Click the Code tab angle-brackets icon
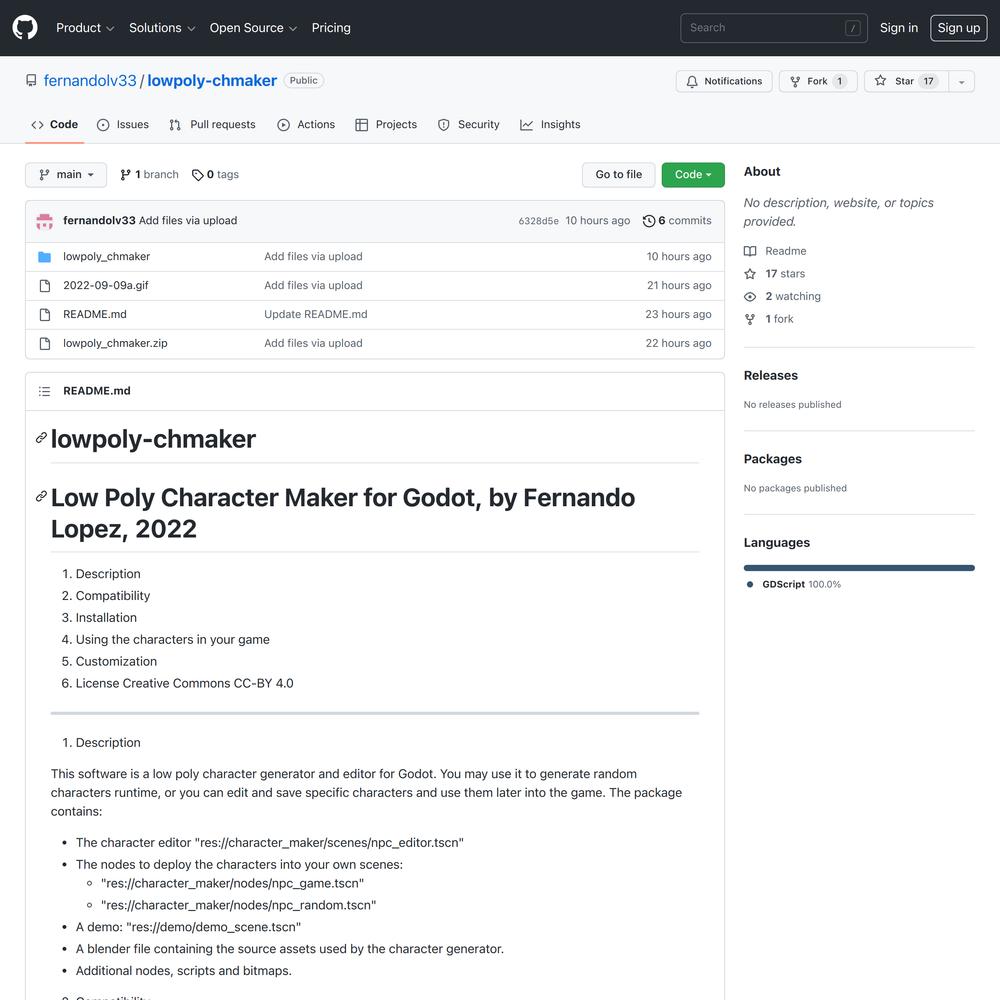The image size is (1000, 1000). click(37, 125)
